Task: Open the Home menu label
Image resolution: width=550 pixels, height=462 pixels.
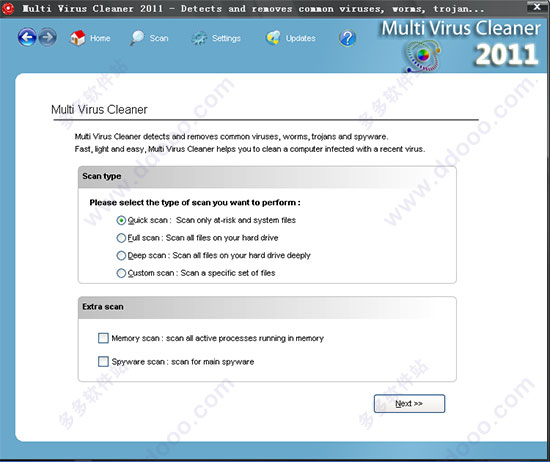Action: click(x=100, y=38)
